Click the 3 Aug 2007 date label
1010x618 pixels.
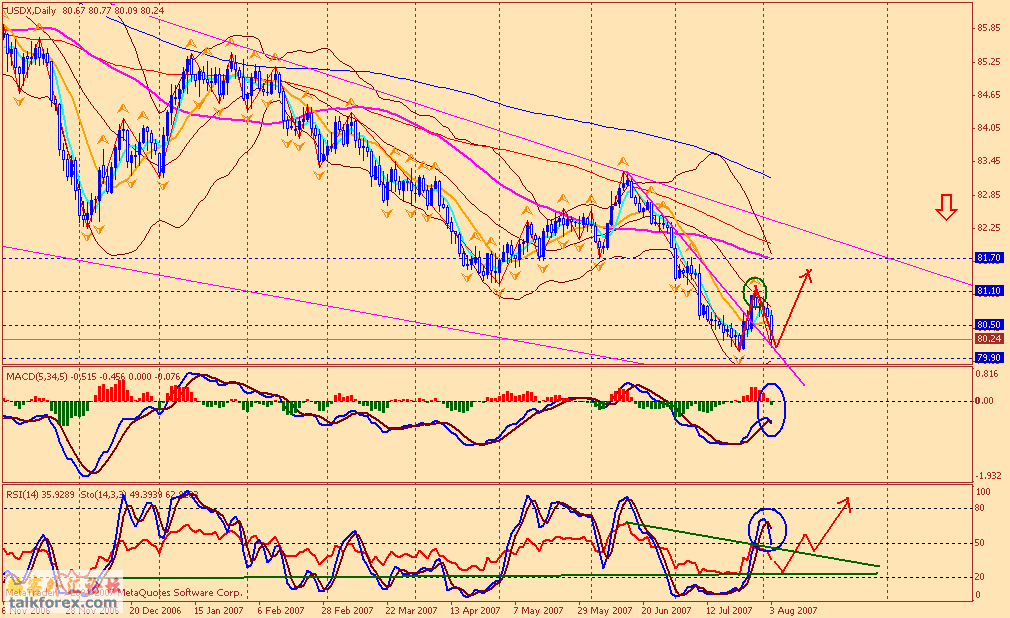tap(793, 610)
